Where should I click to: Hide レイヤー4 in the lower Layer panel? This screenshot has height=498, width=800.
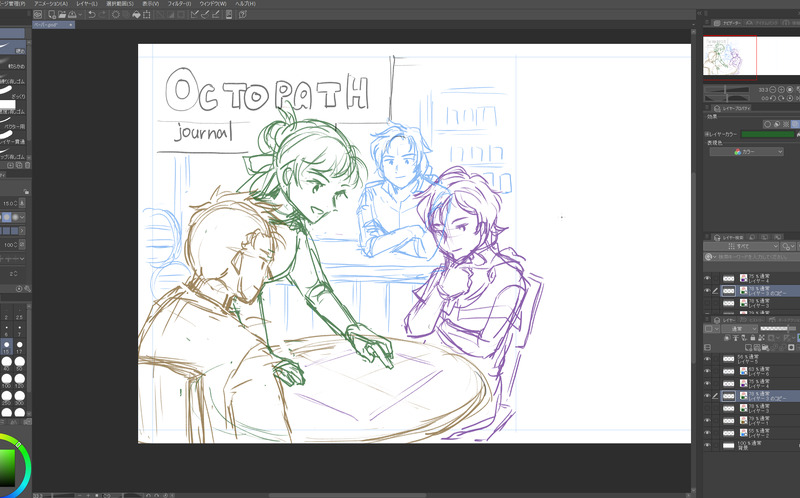[x=707, y=384]
